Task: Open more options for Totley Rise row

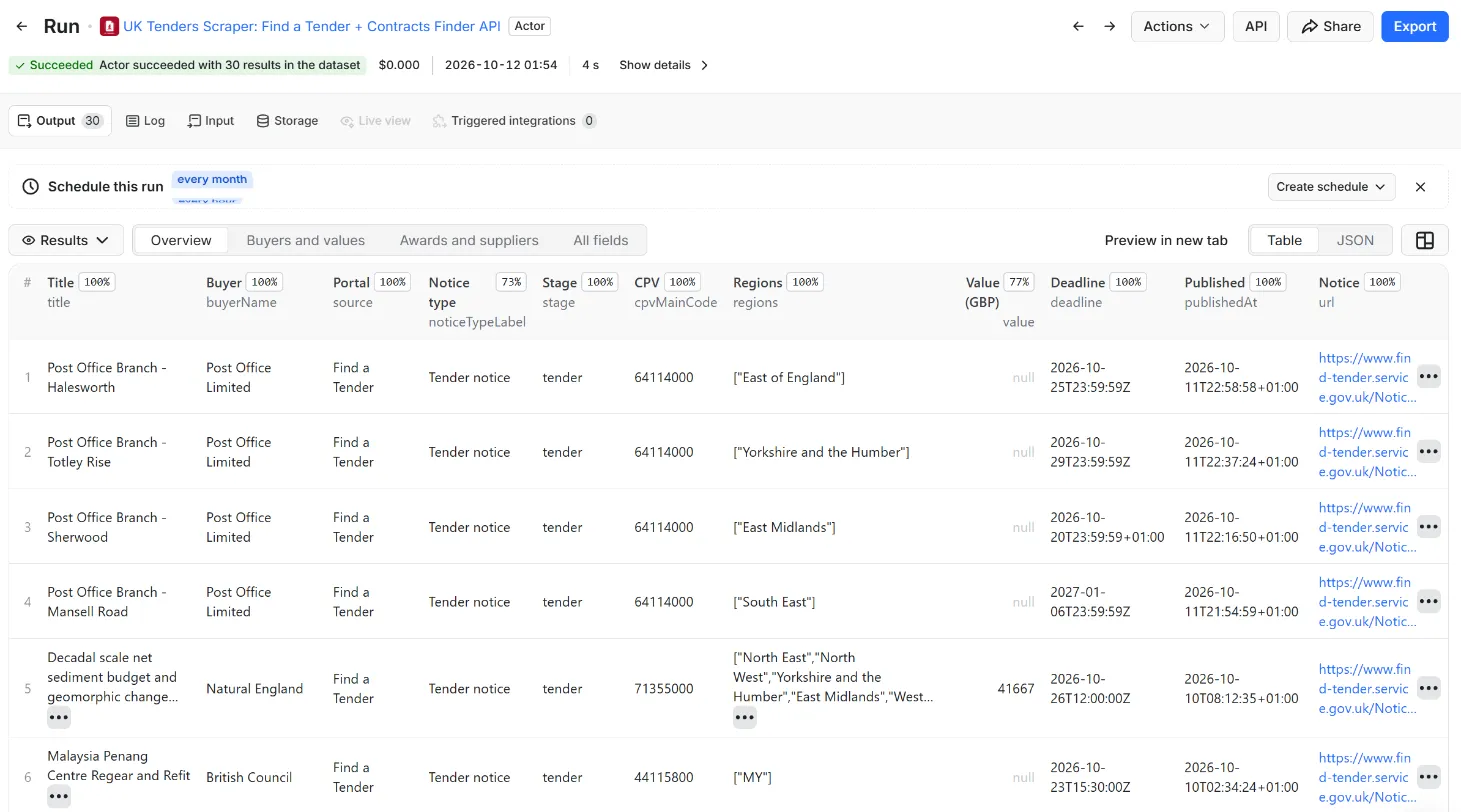Action: [1429, 452]
